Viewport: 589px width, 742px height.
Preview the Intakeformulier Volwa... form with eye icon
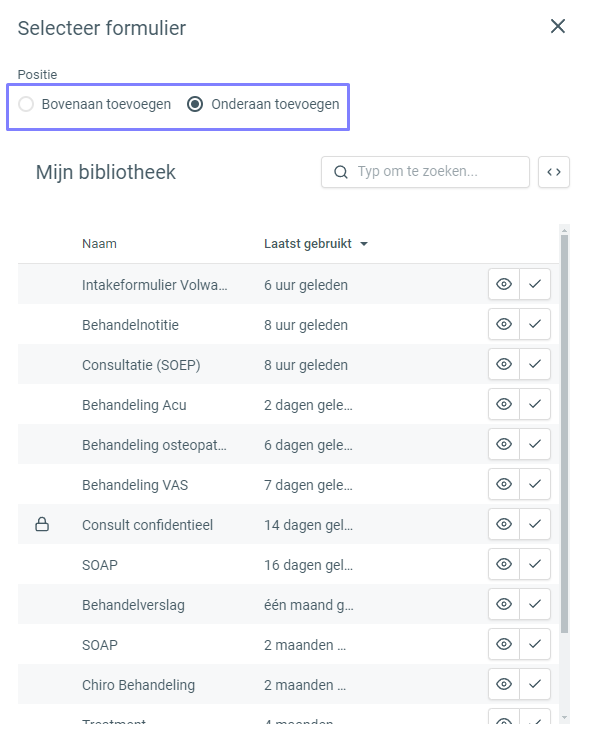point(504,284)
